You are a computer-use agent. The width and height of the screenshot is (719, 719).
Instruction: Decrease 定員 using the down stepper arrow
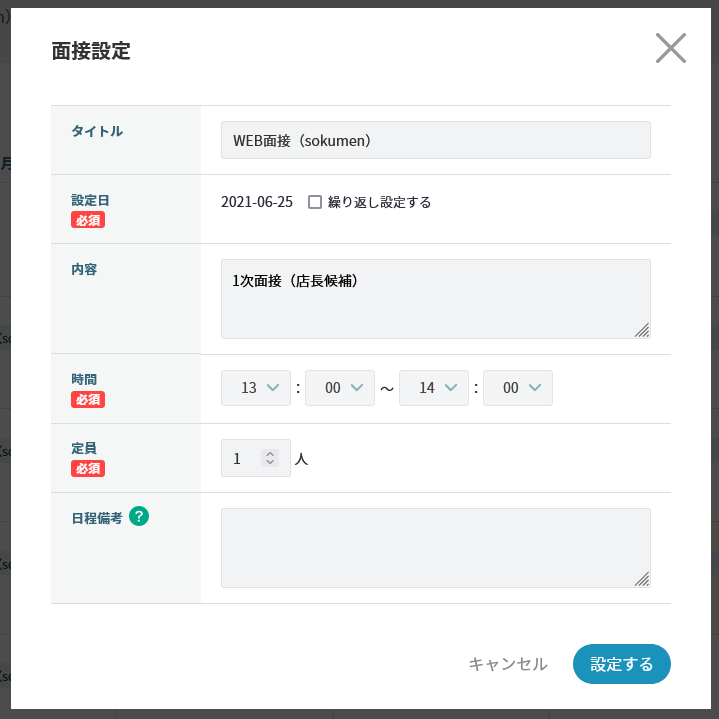269,462
